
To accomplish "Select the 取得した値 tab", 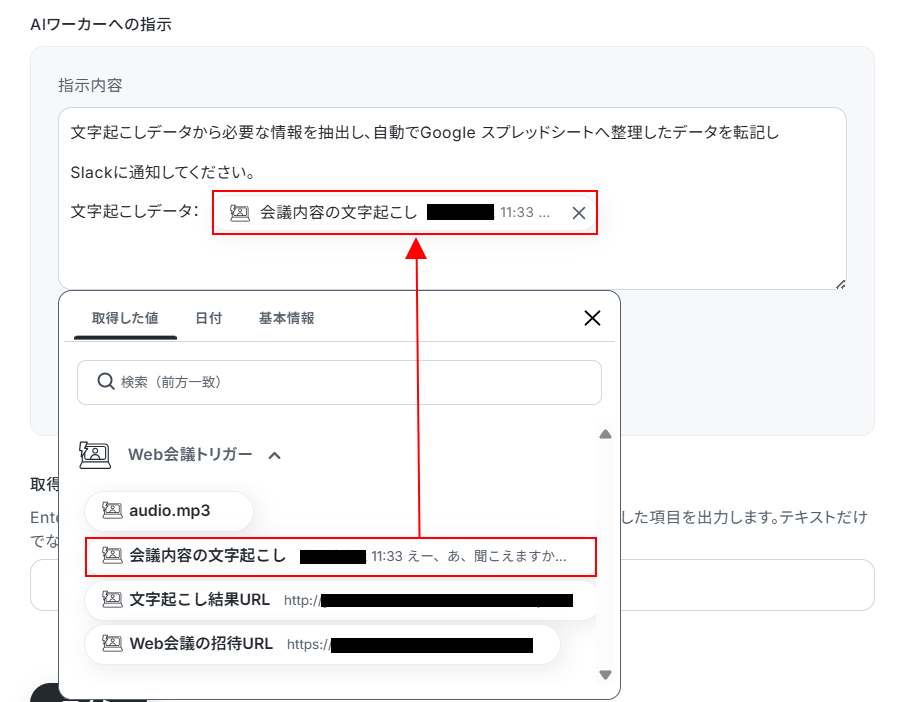I will point(125,318).
